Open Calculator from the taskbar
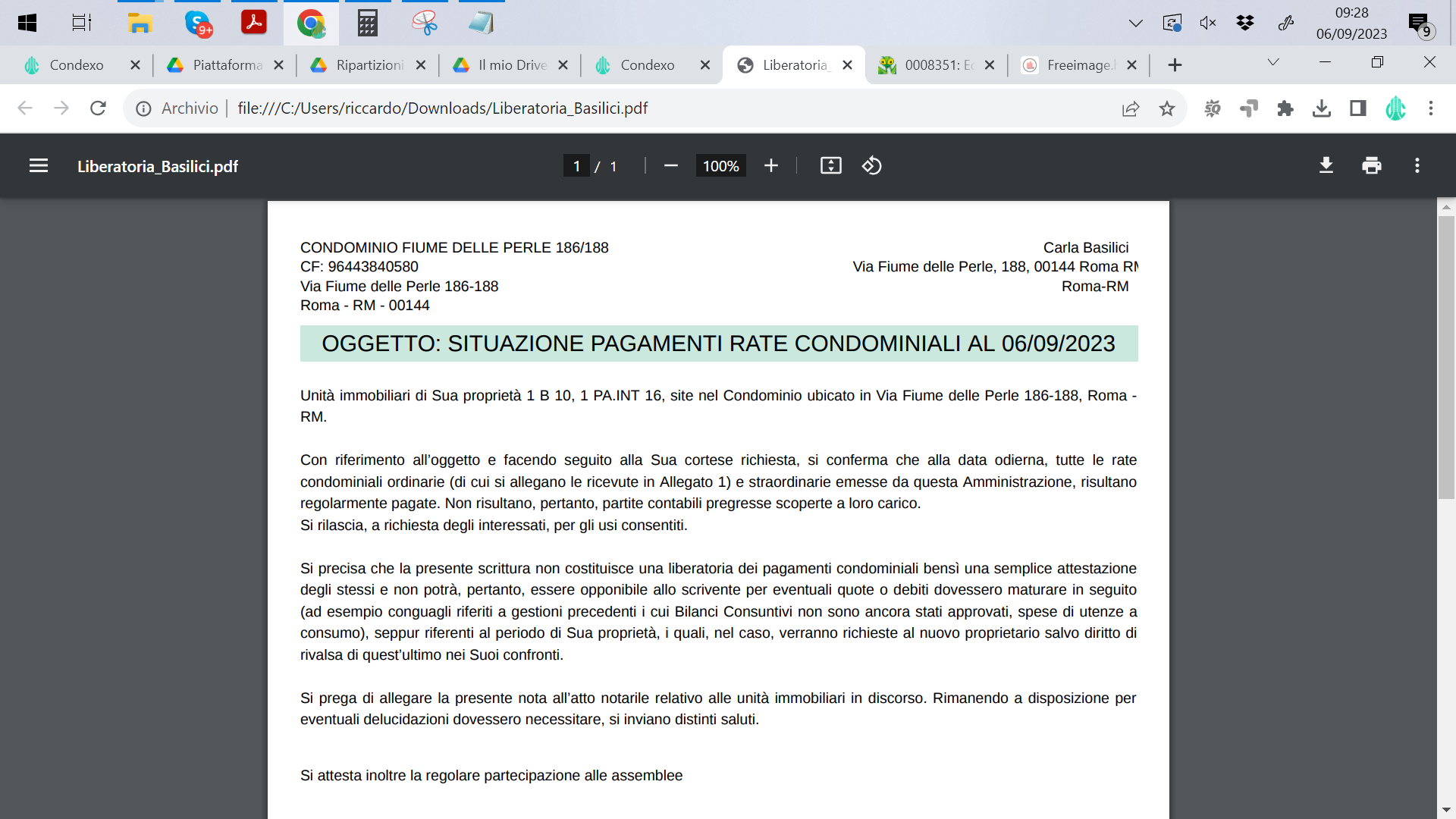This screenshot has height=819, width=1456. pyautogui.click(x=368, y=23)
